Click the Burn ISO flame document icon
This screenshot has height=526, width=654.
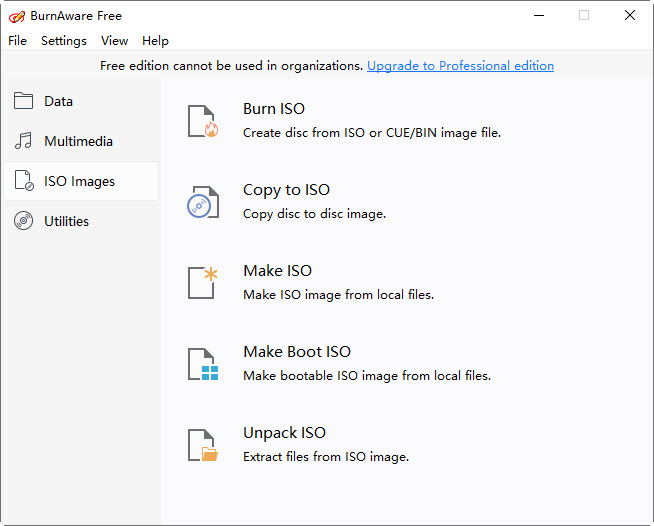(203, 121)
